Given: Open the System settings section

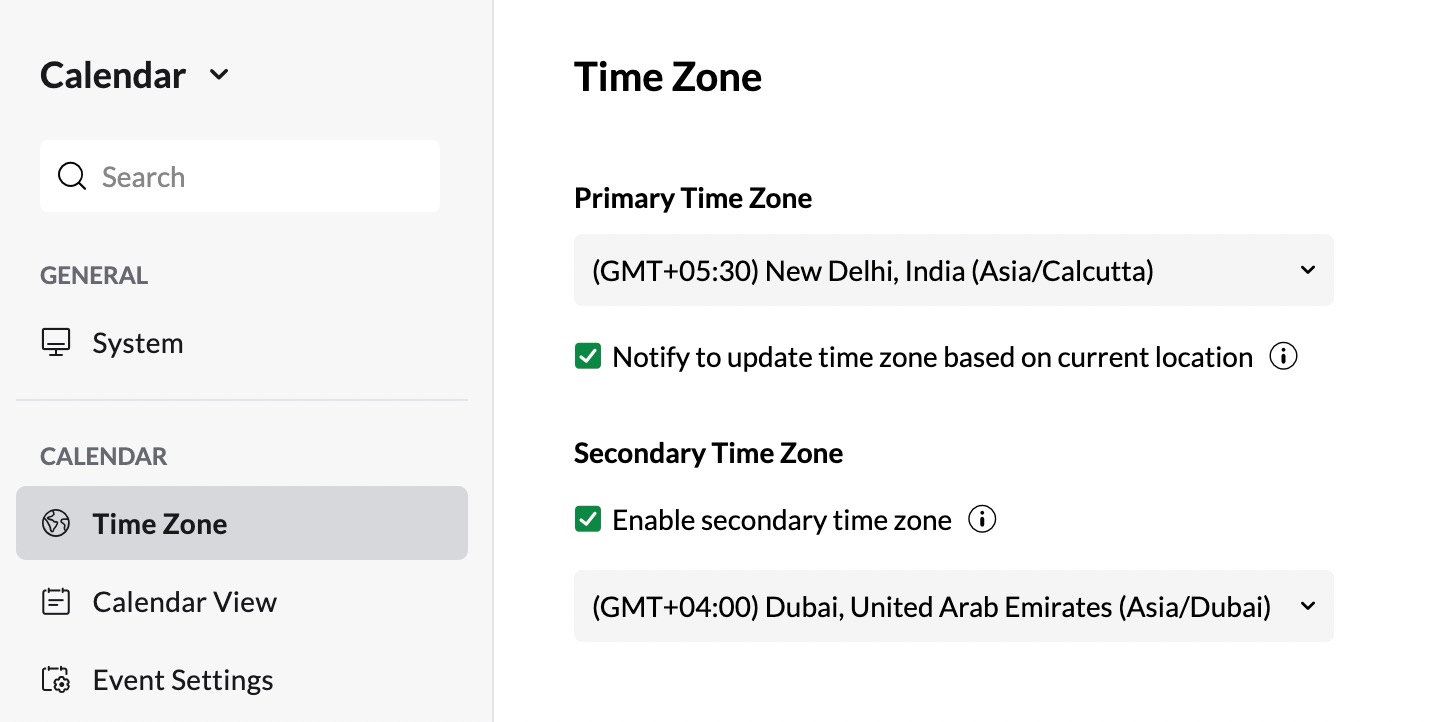Looking at the screenshot, I should point(138,343).
